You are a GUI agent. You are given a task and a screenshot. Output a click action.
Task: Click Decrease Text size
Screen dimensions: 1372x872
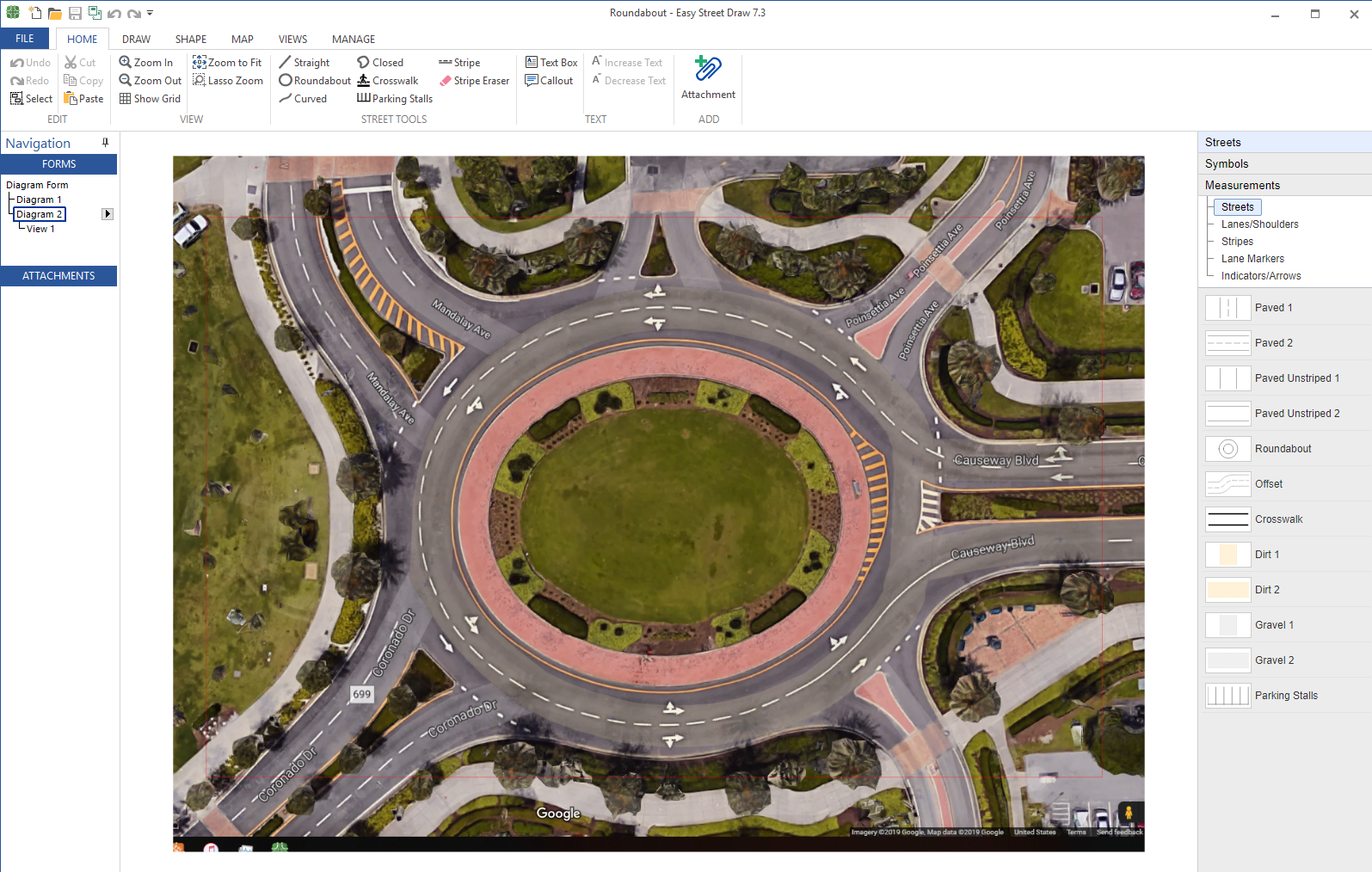[x=629, y=81]
